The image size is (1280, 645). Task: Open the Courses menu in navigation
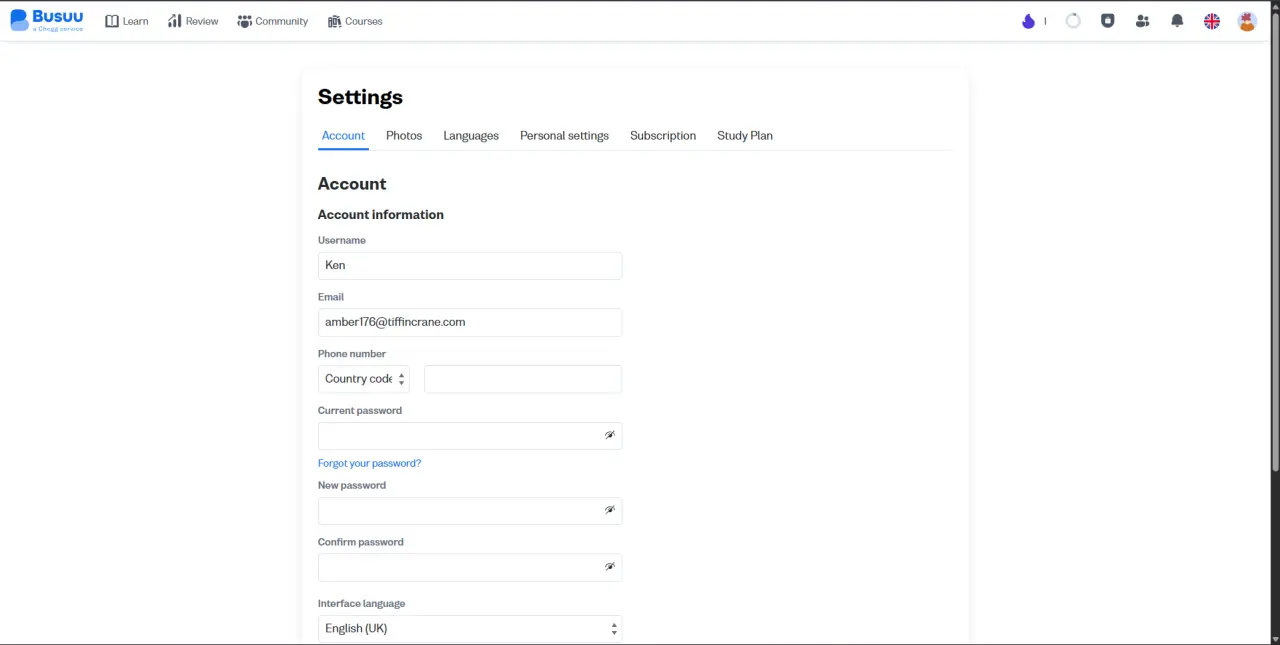355,21
